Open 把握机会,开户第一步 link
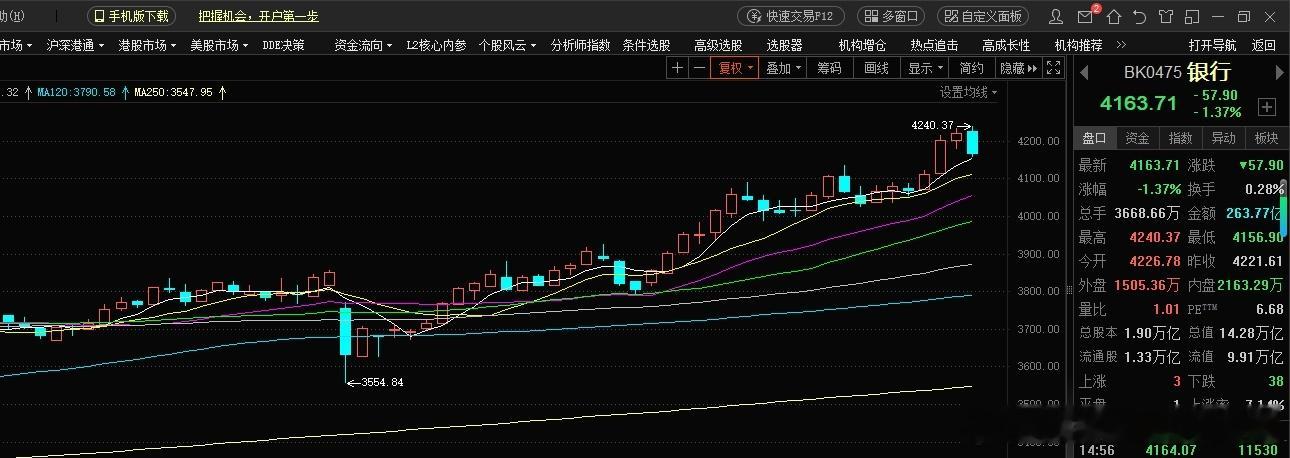Image resolution: width=1290 pixels, height=458 pixels. (258, 17)
